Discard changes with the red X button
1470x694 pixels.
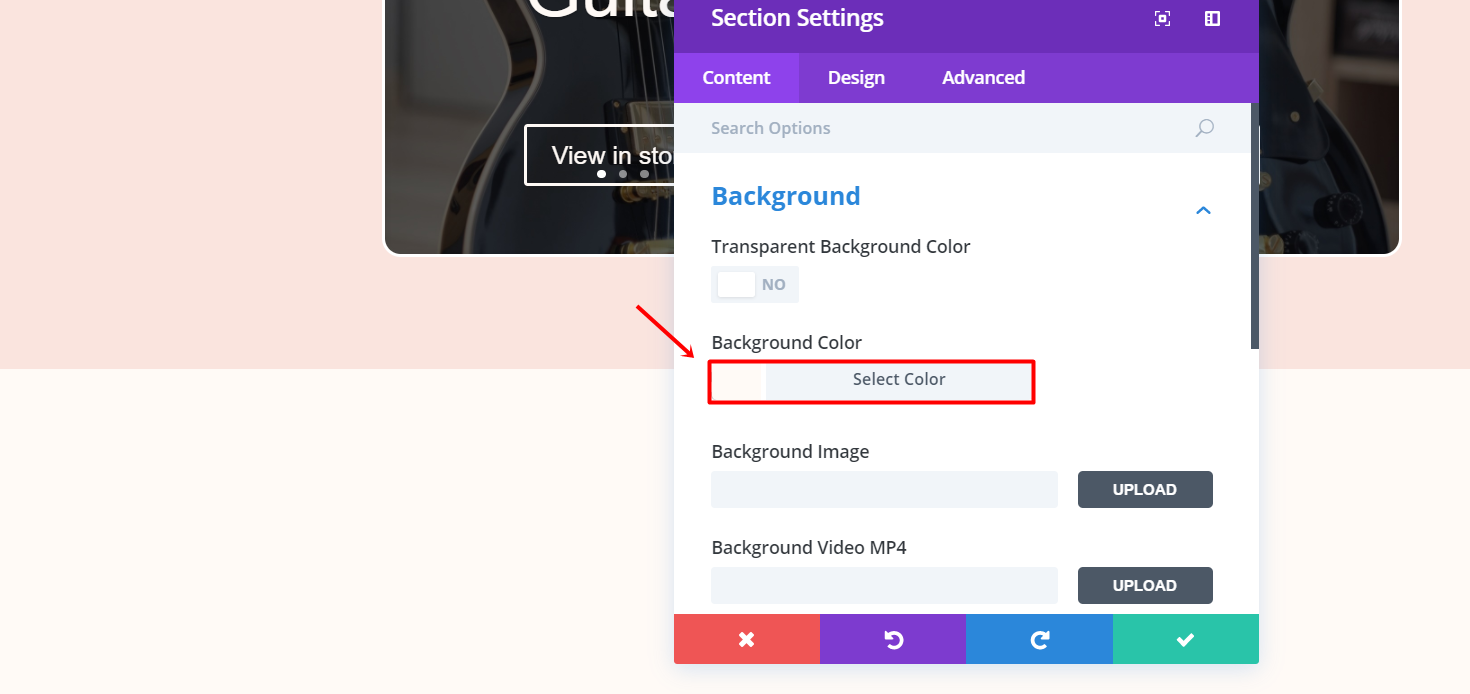click(x=746, y=639)
